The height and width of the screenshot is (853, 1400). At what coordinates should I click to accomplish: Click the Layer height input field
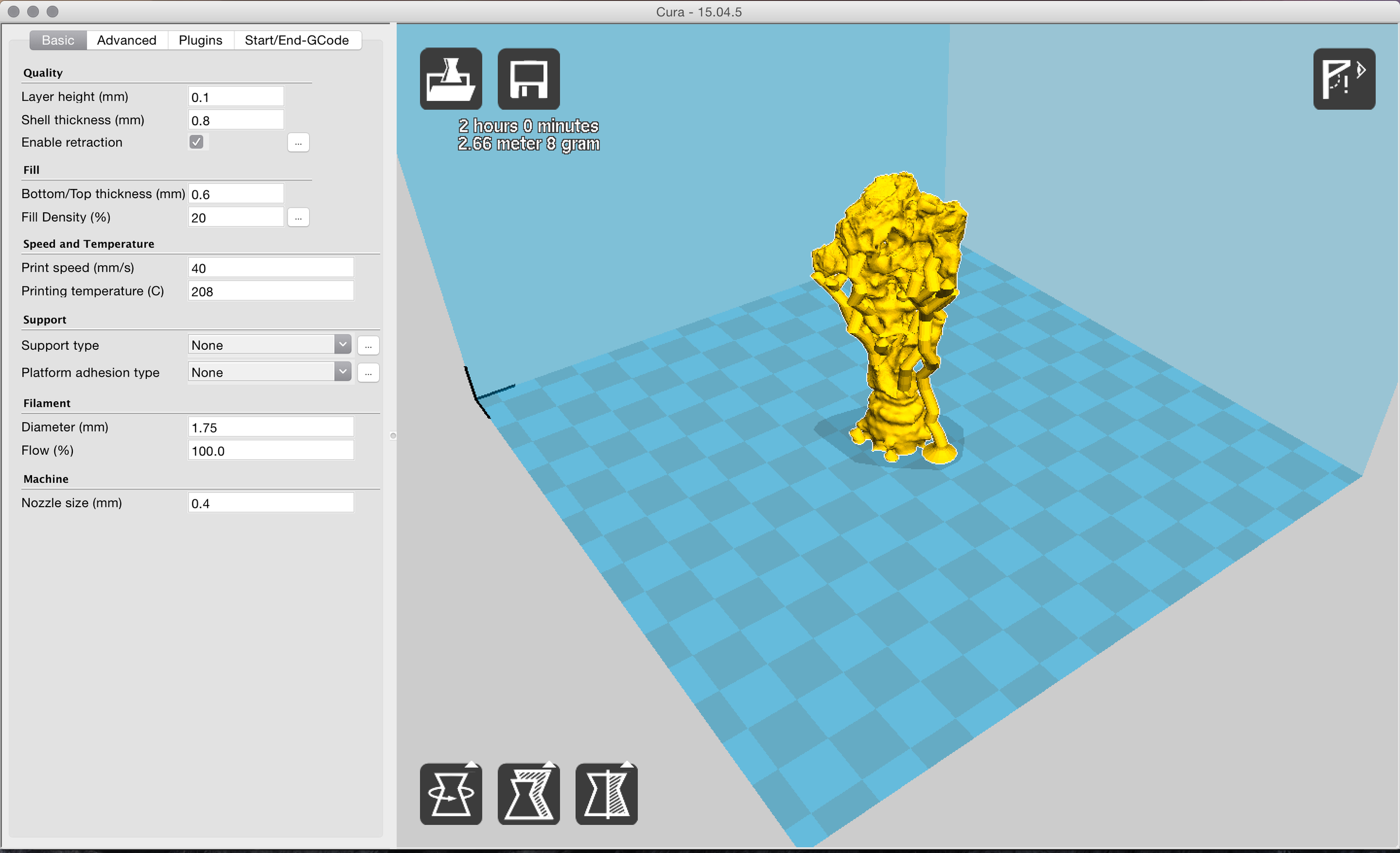click(x=236, y=97)
